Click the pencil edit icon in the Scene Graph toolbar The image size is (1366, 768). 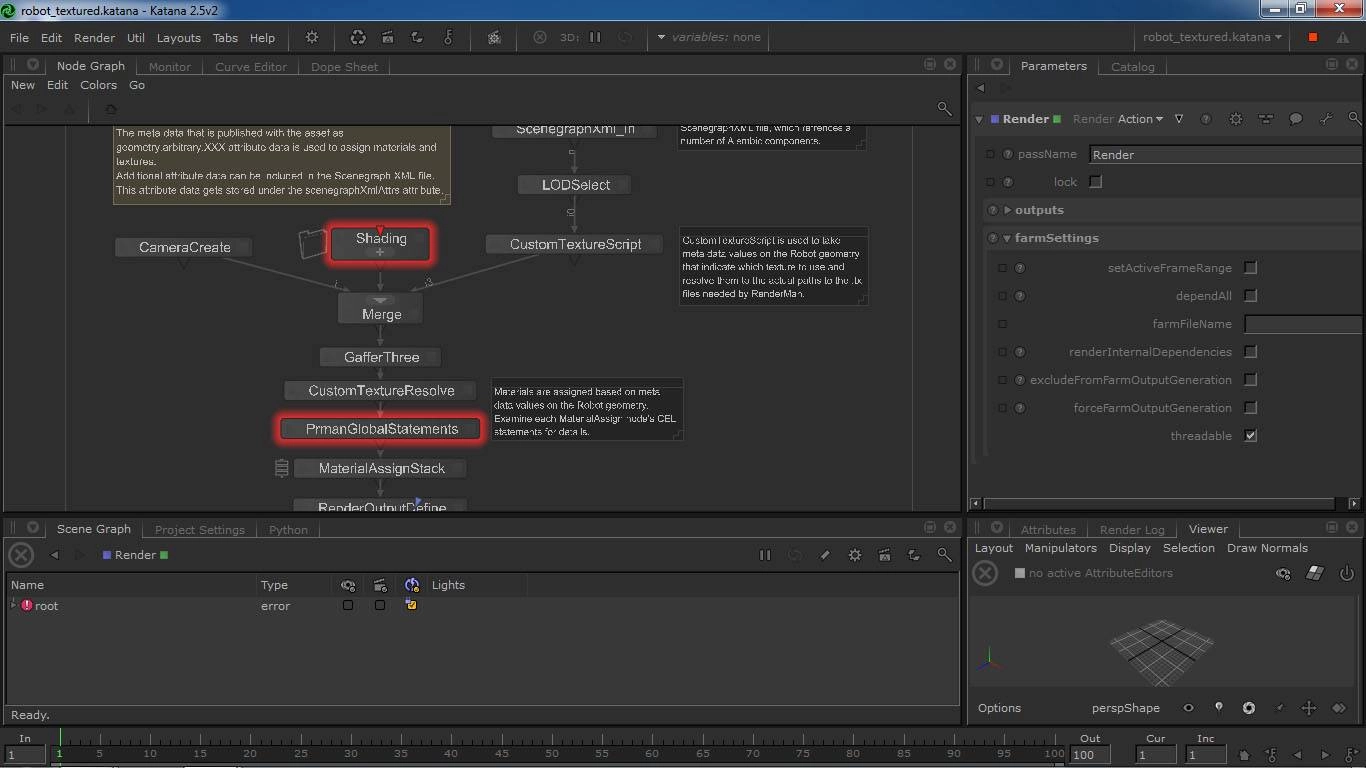click(x=825, y=555)
